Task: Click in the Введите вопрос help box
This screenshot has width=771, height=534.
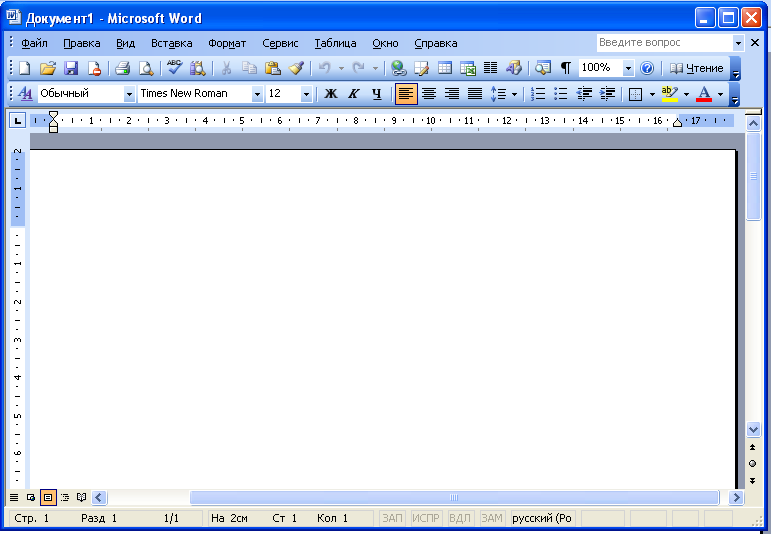Action: [x=664, y=43]
